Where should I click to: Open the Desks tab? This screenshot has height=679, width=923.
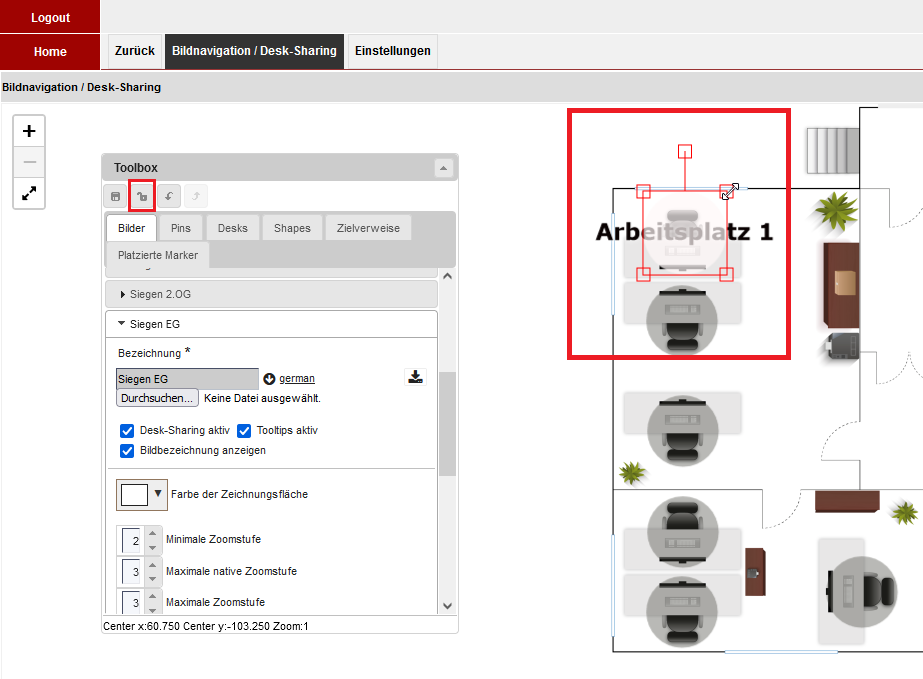click(x=233, y=228)
